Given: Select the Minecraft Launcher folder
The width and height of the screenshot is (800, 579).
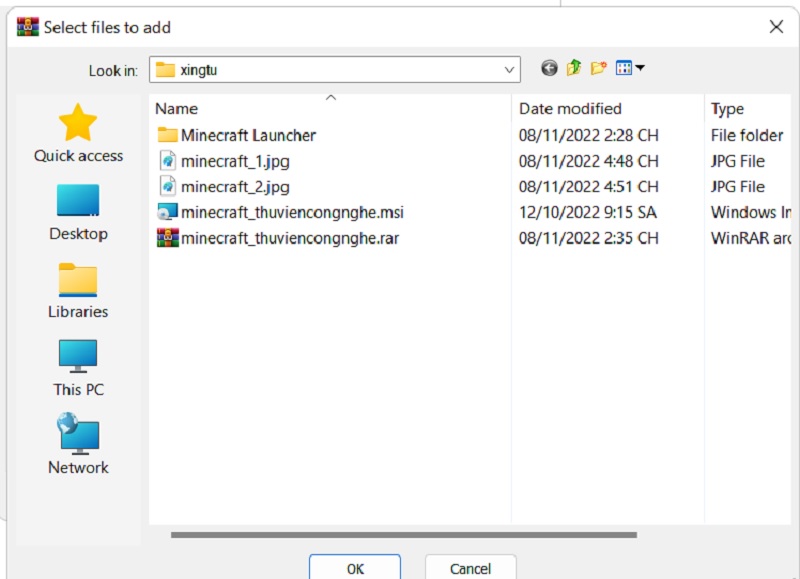Looking at the screenshot, I should tap(237, 135).
